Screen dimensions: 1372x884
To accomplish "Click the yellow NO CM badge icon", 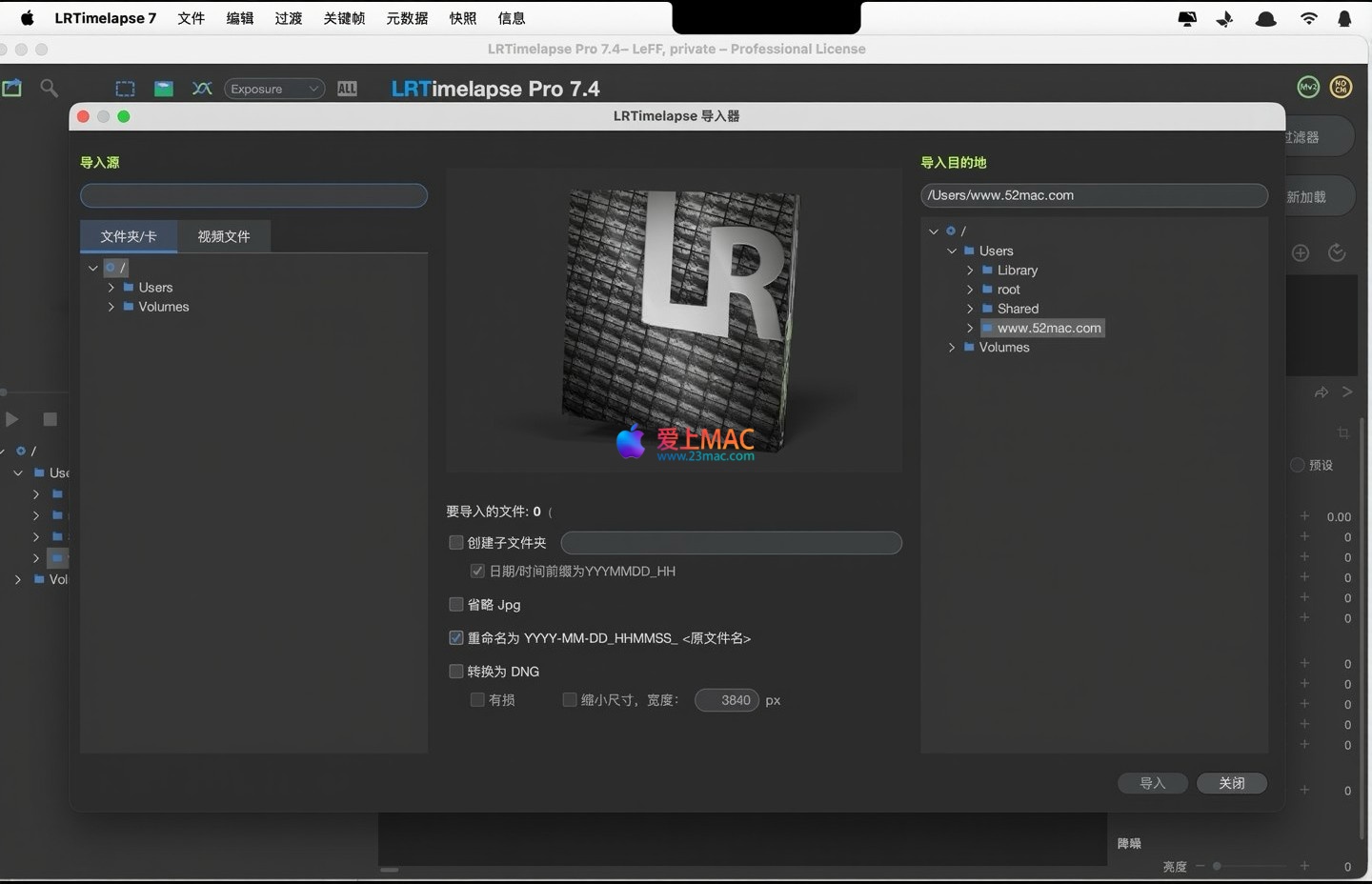I will pos(1341,87).
